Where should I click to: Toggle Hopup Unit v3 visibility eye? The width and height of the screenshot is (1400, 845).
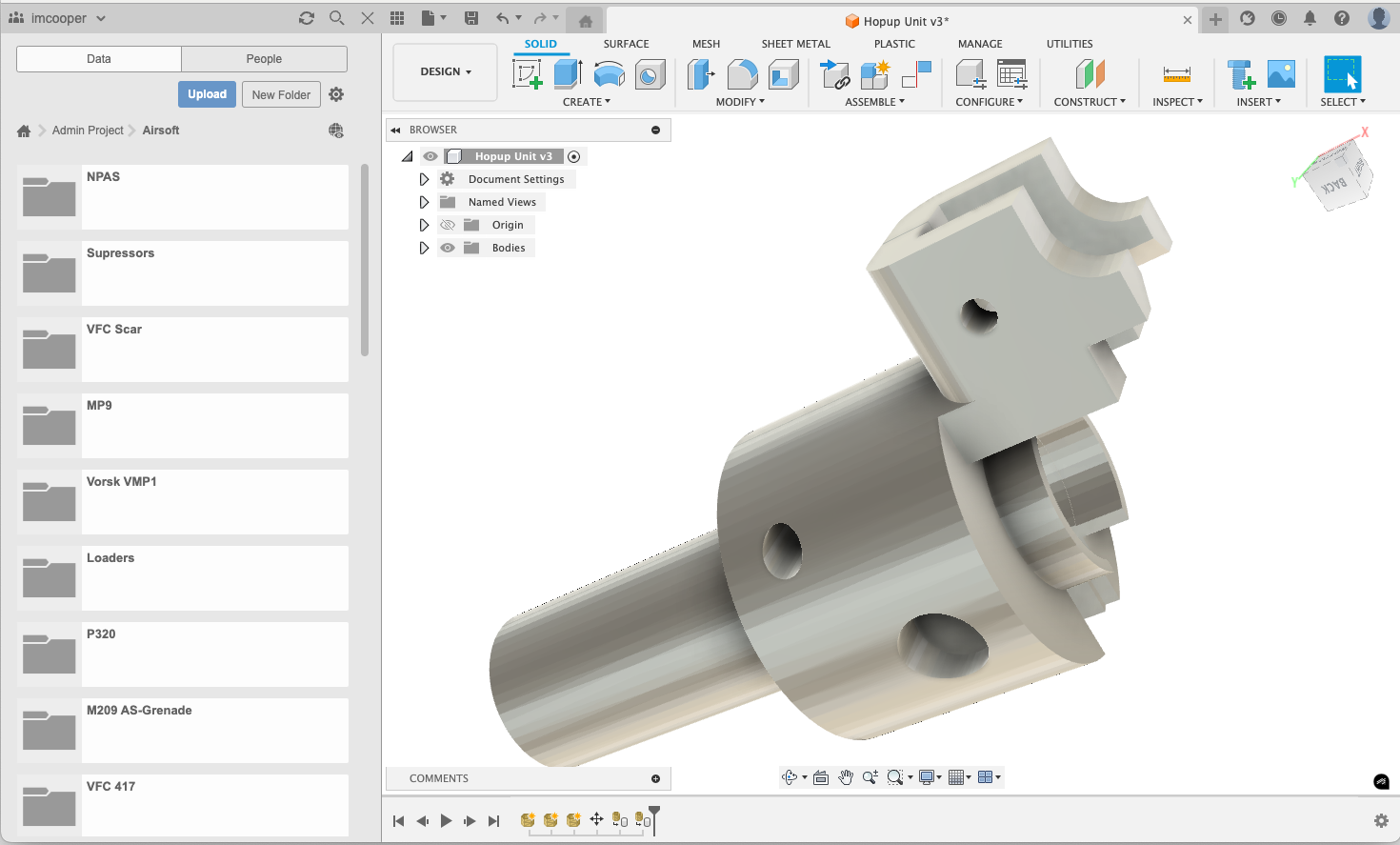click(430, 156)
